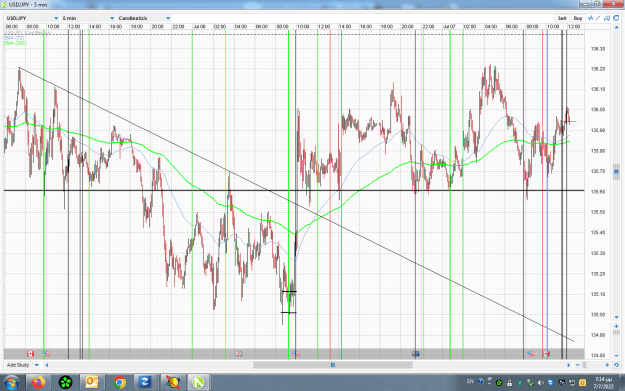
Task: Click the first Canada flag event marker
Action: (x=30, y=354)
